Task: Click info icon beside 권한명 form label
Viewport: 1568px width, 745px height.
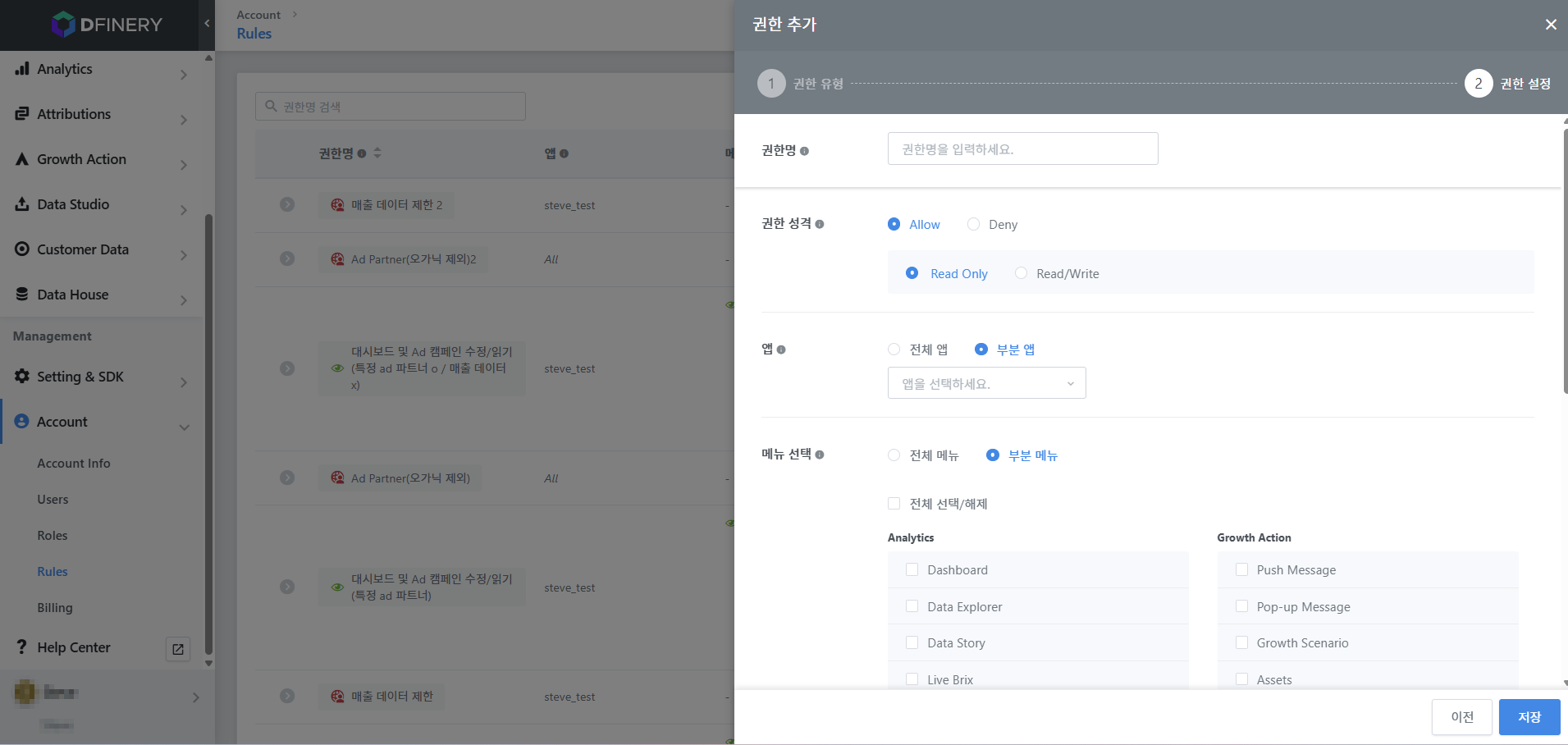Action: [804, 151]
